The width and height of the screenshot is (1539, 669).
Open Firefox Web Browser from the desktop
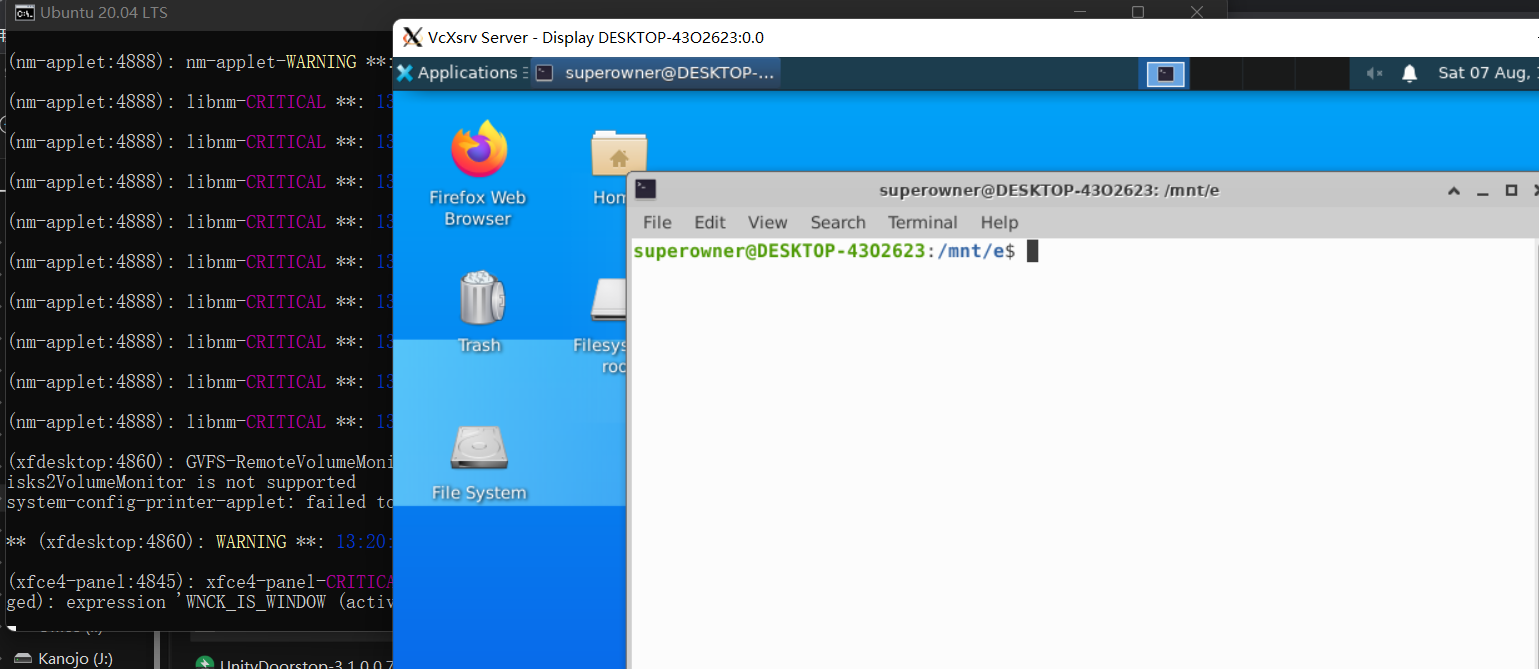(x=477, y=158)
